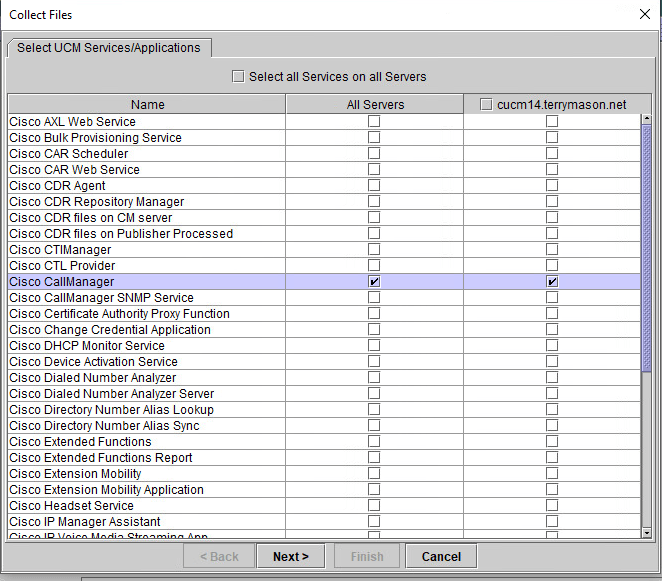Check Cisco IP Manager Assistant cucm14 checkbox

pyautogui.click(x=552, y=521)
